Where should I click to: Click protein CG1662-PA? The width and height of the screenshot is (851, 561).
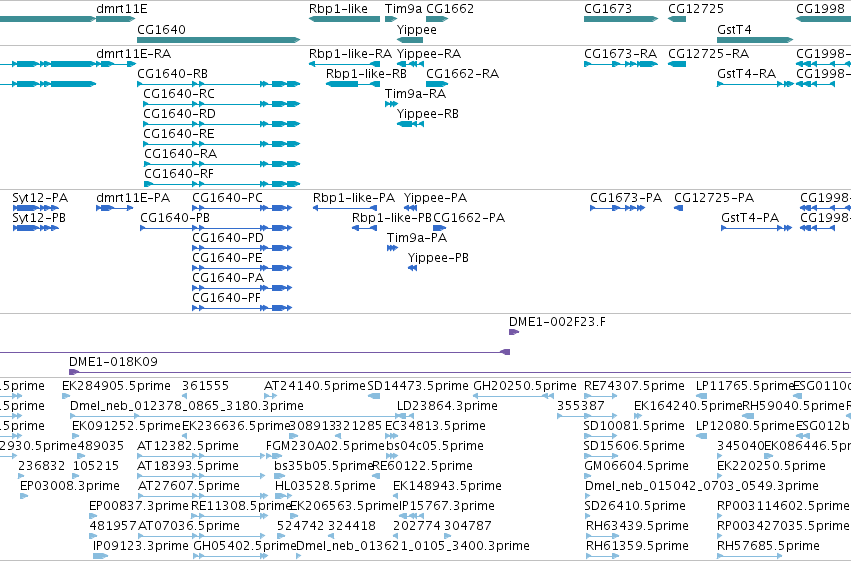pos(469,218)
